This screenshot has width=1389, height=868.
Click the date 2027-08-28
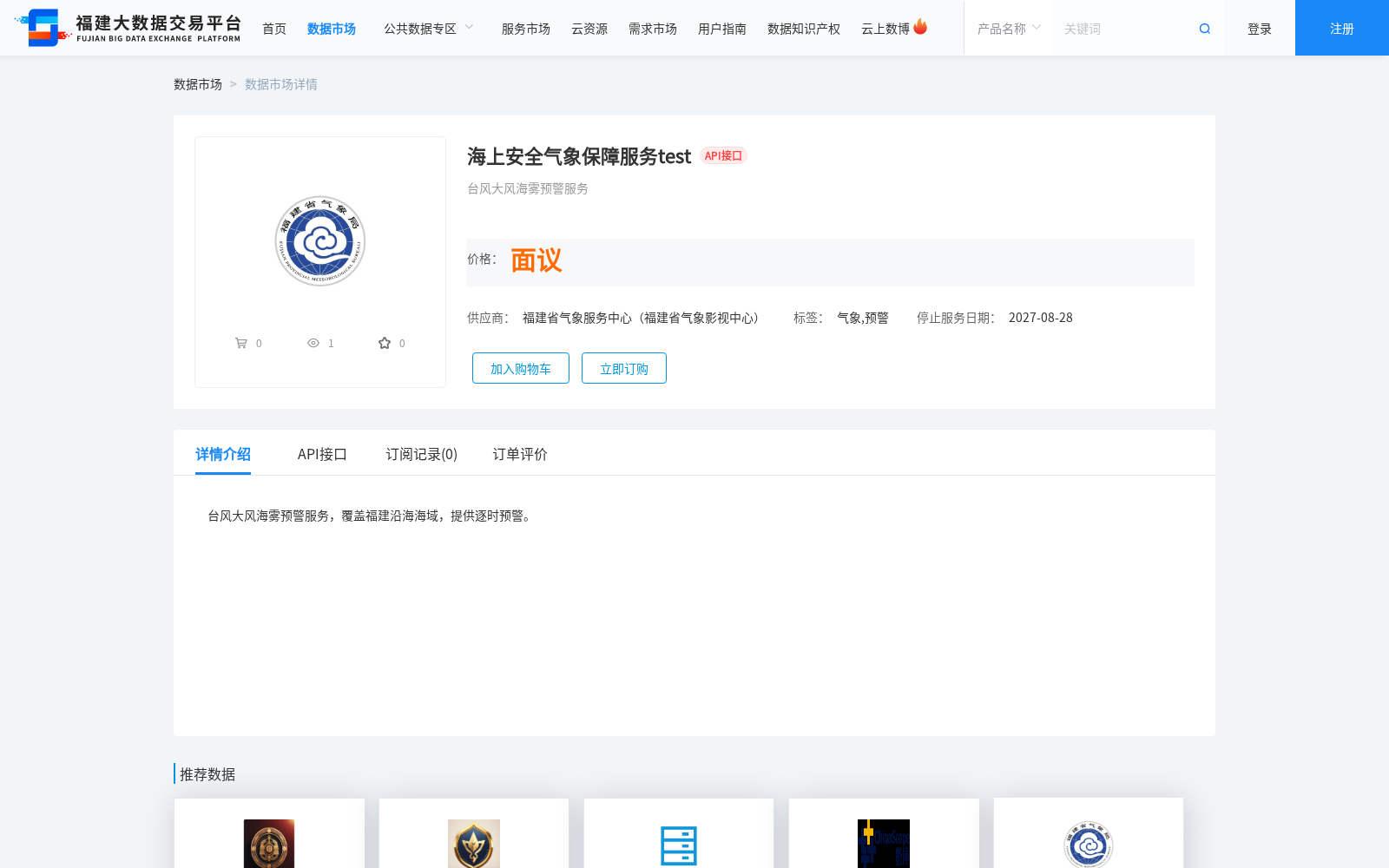pos(1041,318)
